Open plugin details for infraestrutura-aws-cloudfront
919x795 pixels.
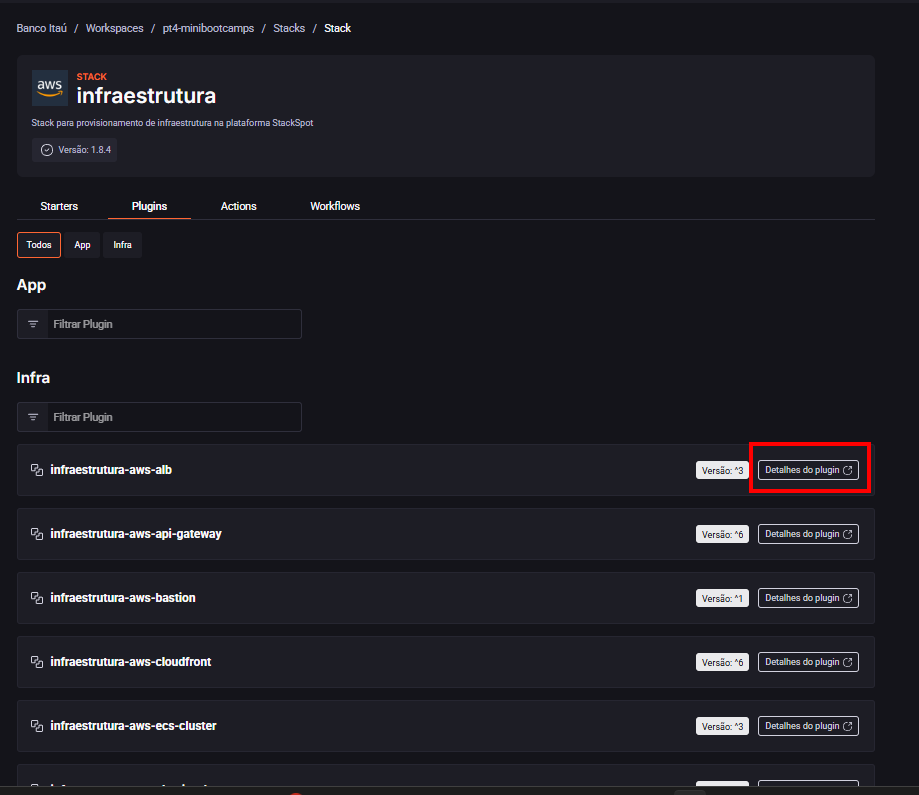coord(808,662)
